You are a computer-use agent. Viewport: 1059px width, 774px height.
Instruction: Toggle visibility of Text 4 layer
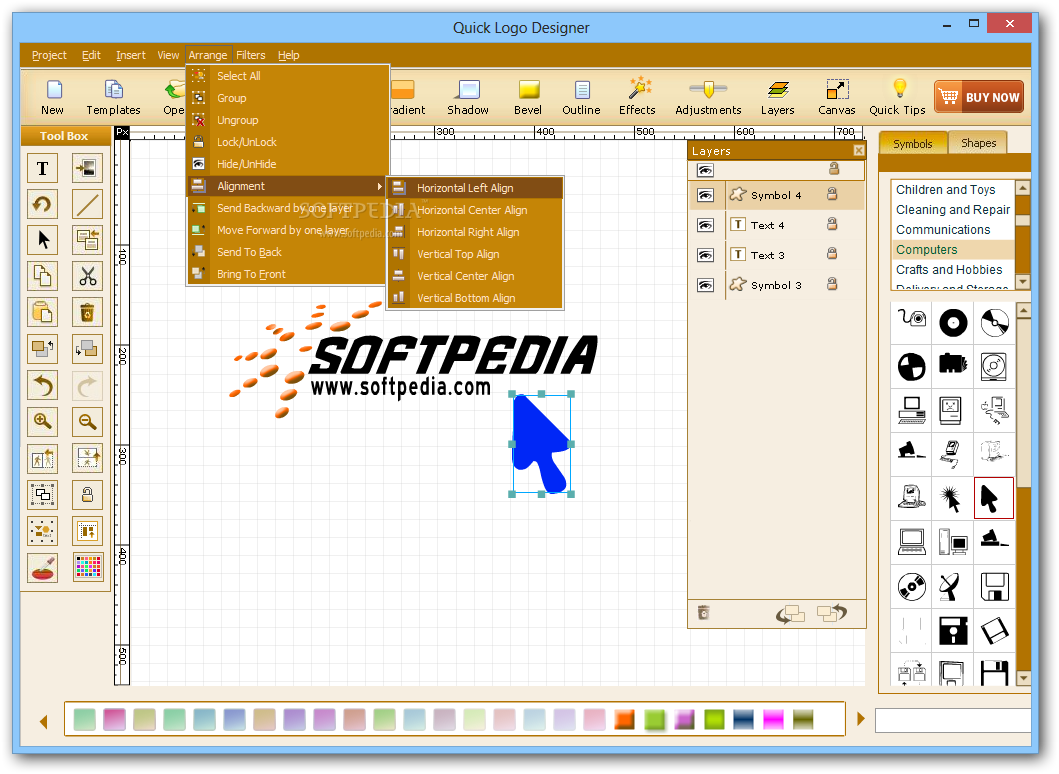(705, 225)
